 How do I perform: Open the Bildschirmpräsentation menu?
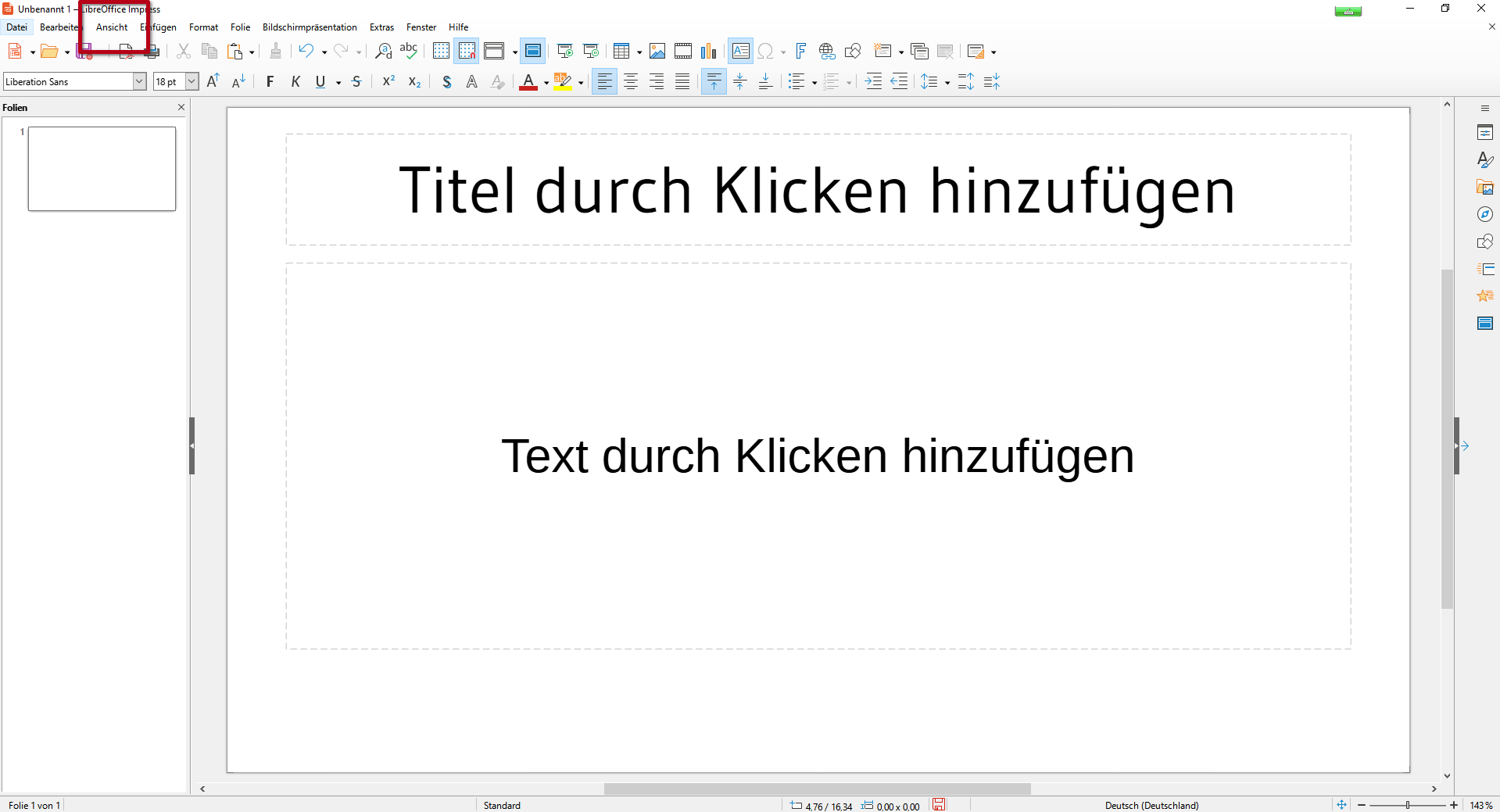pos(310,27)
